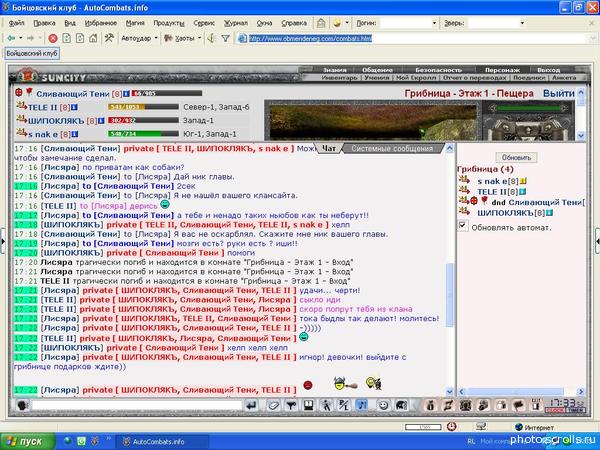Click the helmet icon in bottom bar
Viewport: 600px width, 450px height.
(x=401, y=405)
